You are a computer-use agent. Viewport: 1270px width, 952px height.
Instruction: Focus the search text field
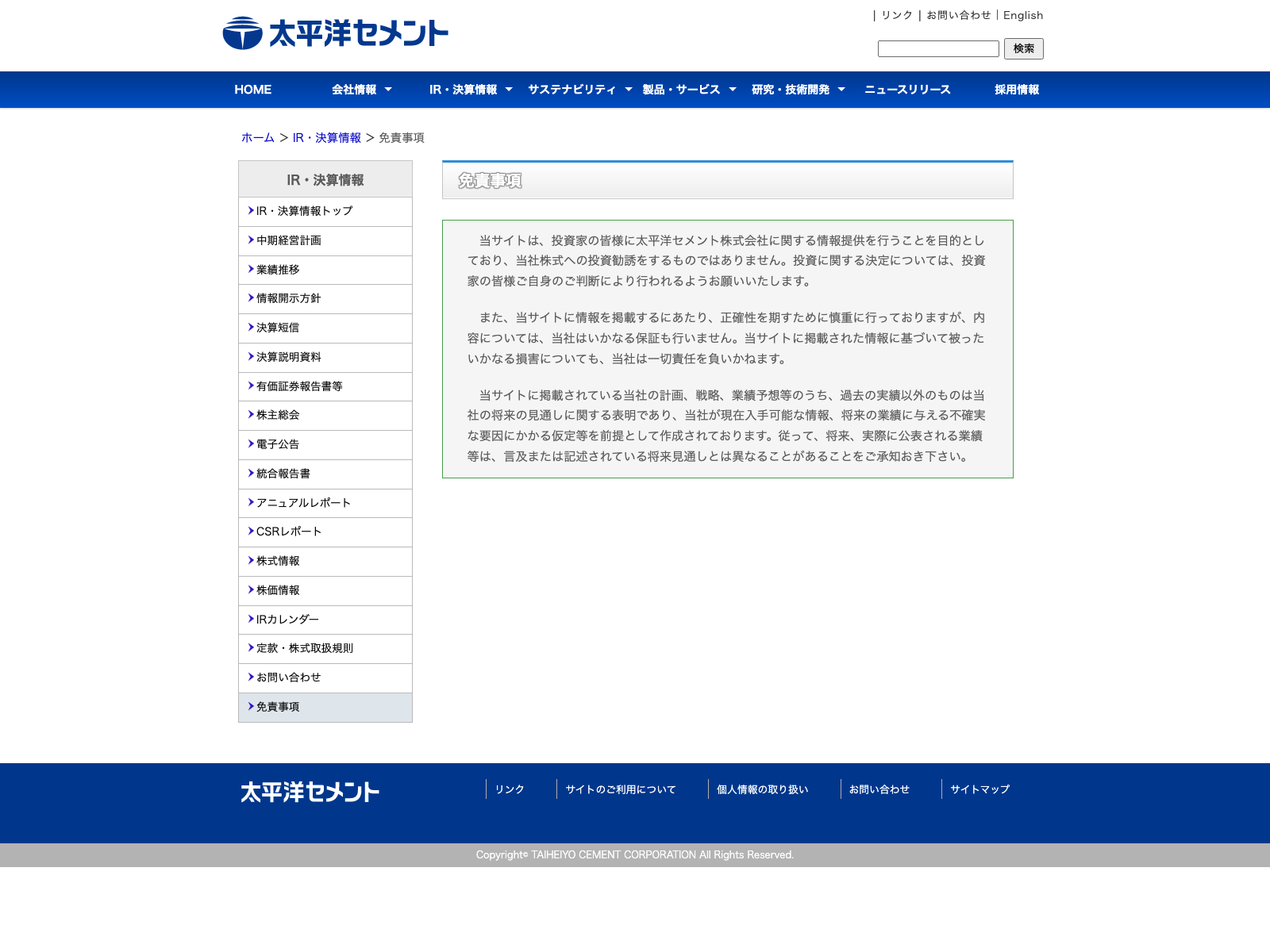(x=937, y=49)
